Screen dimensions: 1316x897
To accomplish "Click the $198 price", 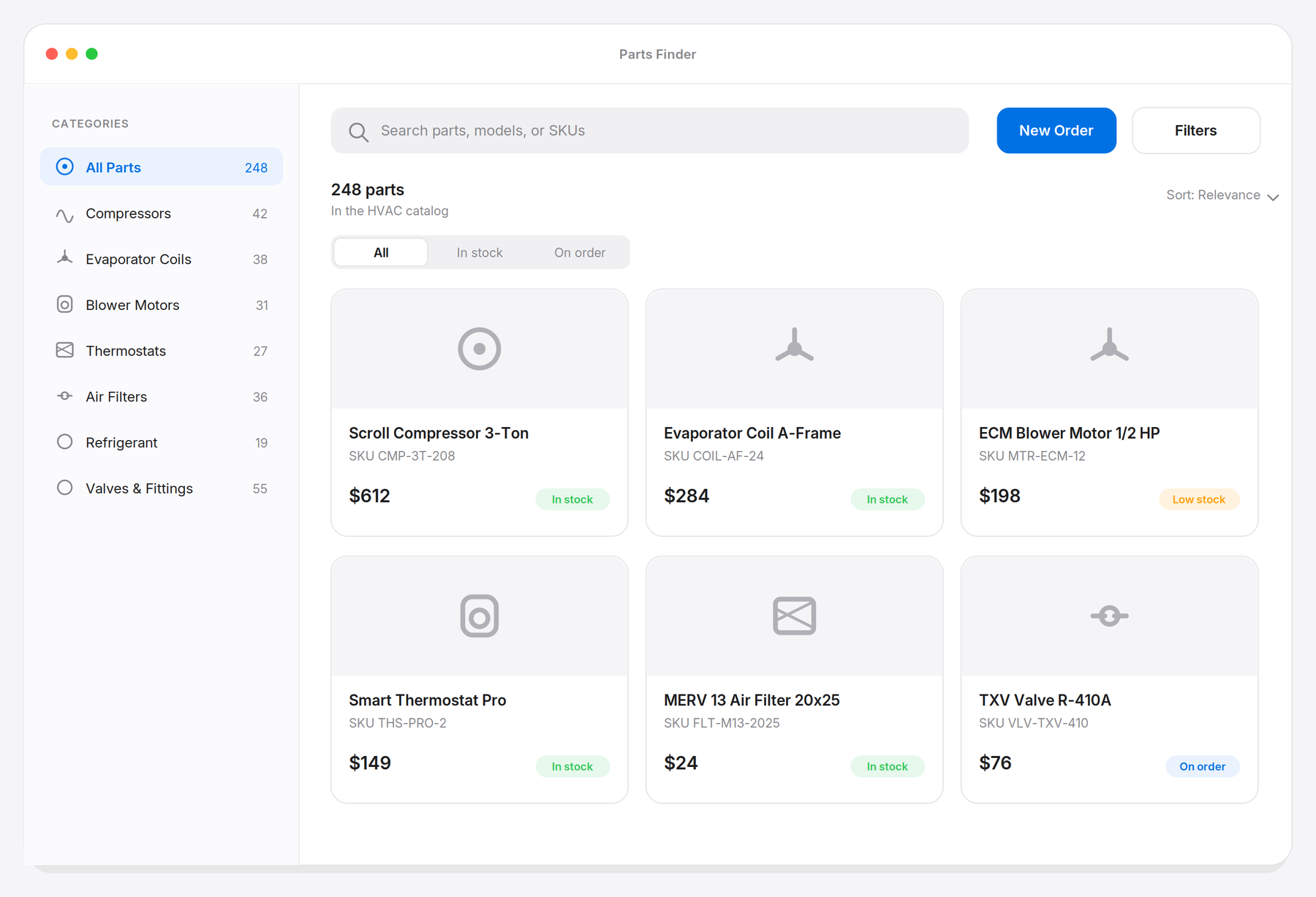I will click(999, 496).
